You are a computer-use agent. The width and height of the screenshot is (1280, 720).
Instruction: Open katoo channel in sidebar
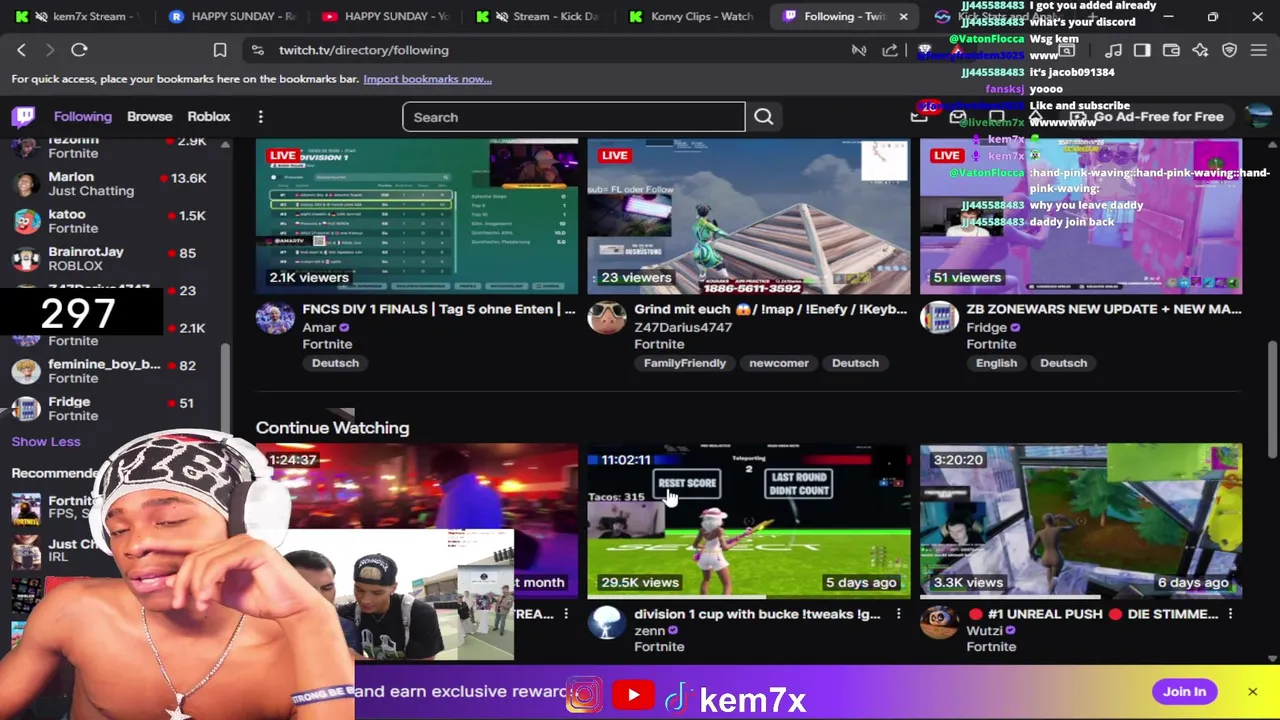point(111,221)
